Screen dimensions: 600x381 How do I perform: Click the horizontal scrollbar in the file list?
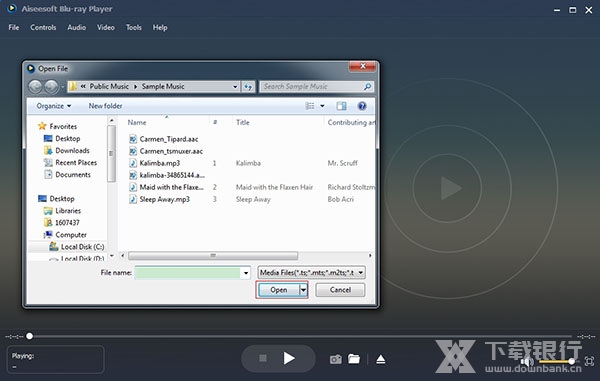(213, 255)
